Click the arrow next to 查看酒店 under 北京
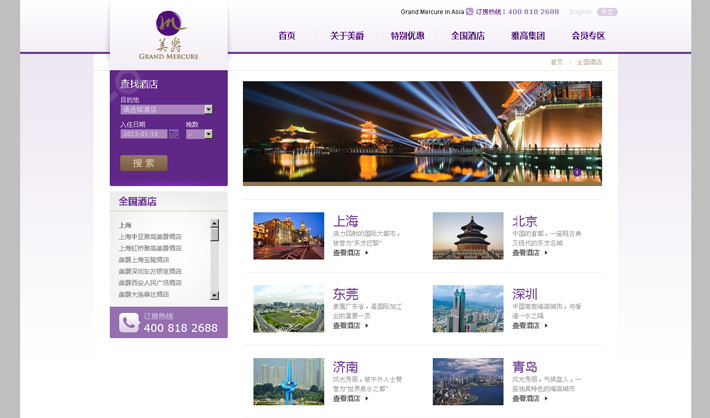Viewport: 710px width, 418px height. coord(546,253)
